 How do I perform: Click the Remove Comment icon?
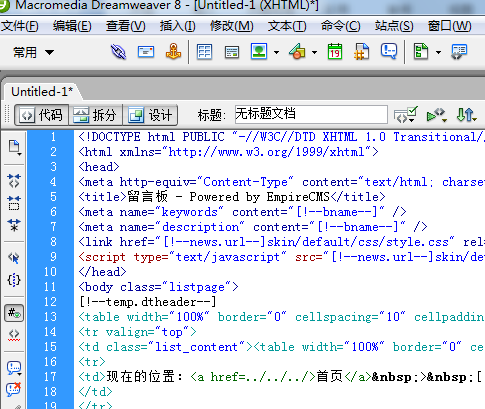coord(14,389)
